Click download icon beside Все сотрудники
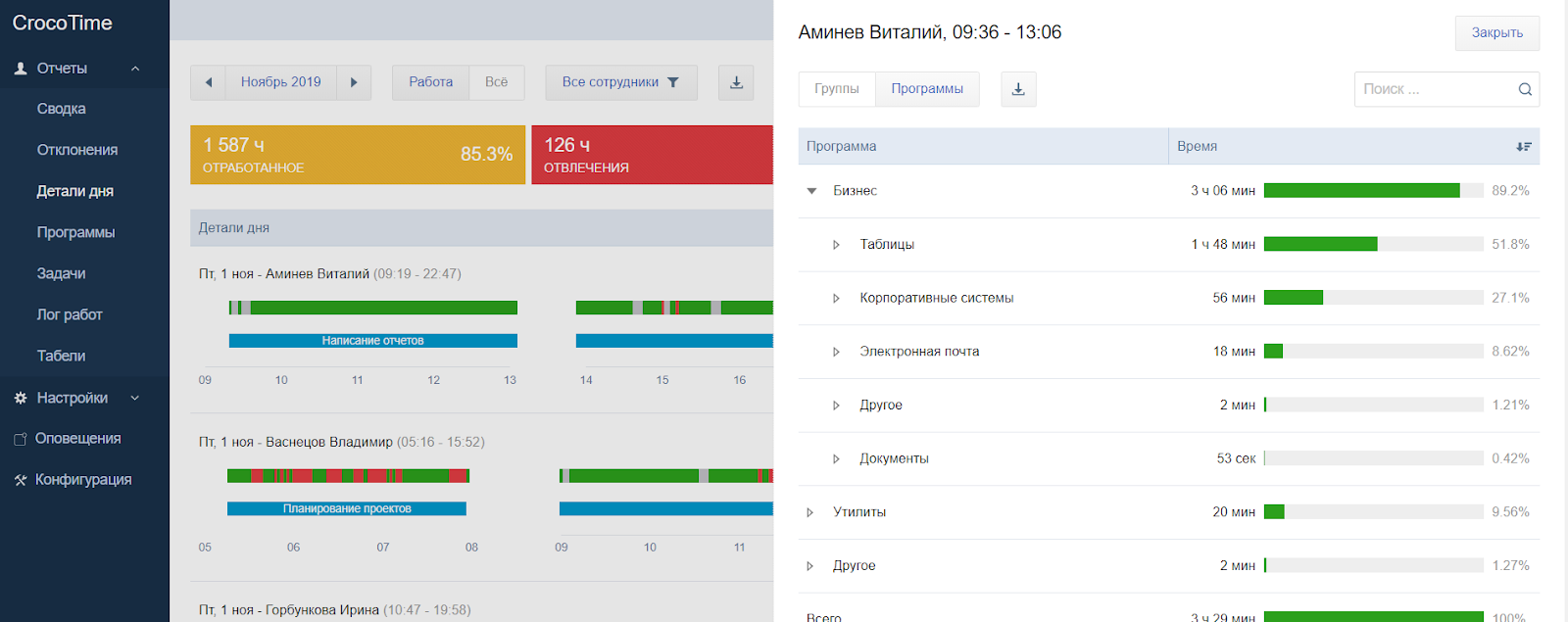The width and height of the screenshot is (1568, 622). click(736, 82)
